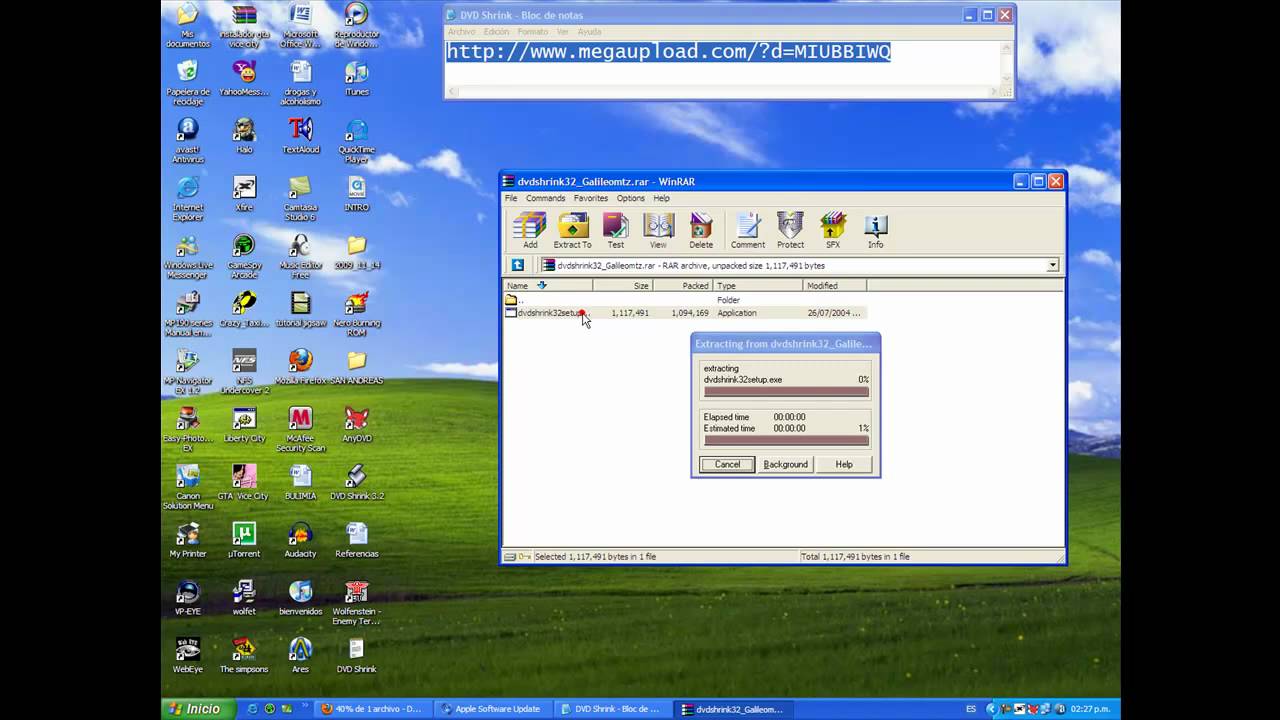
Task: Open the WinRAR File menu
Action: (511, 198)
